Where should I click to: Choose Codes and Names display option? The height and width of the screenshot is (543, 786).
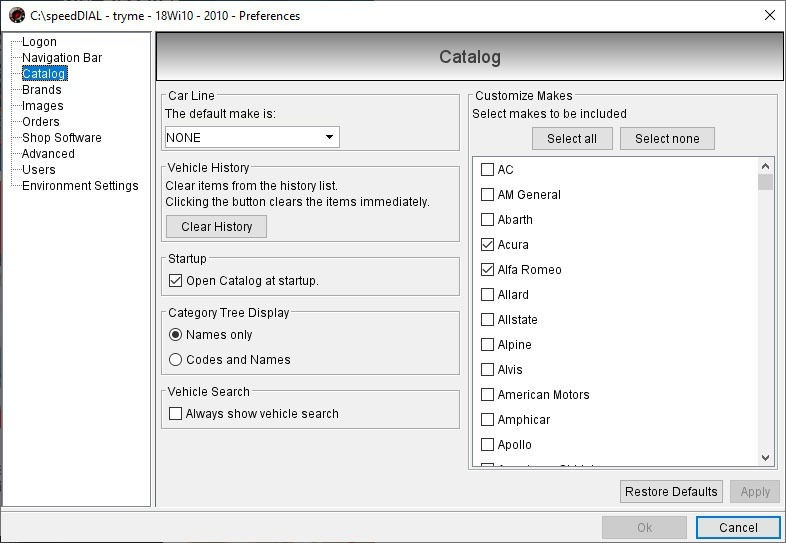pyautogui.click(x=175, y=359)
